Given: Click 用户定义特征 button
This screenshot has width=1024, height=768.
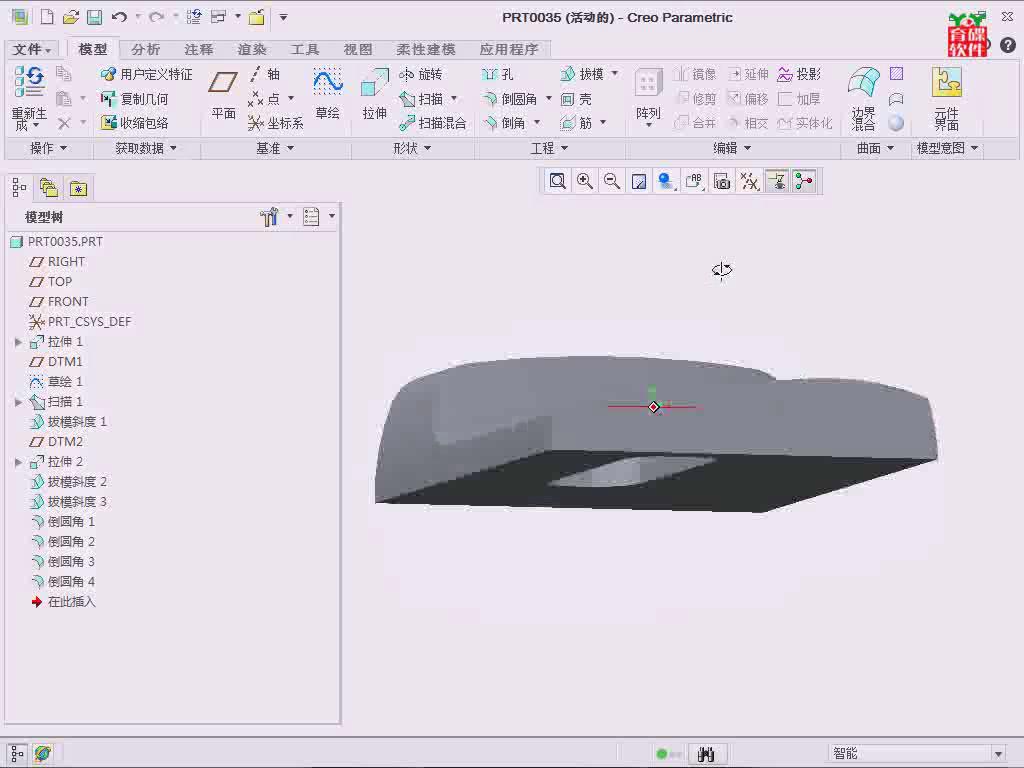Looking at the screenshot, I should 146,74.
